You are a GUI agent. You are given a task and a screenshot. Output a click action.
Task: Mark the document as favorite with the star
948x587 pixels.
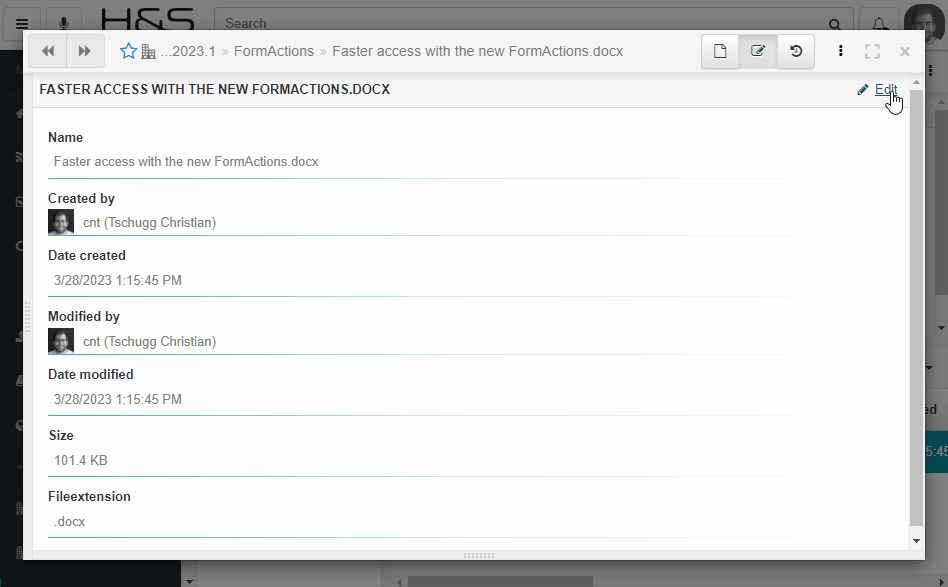(x=128, y=51)
